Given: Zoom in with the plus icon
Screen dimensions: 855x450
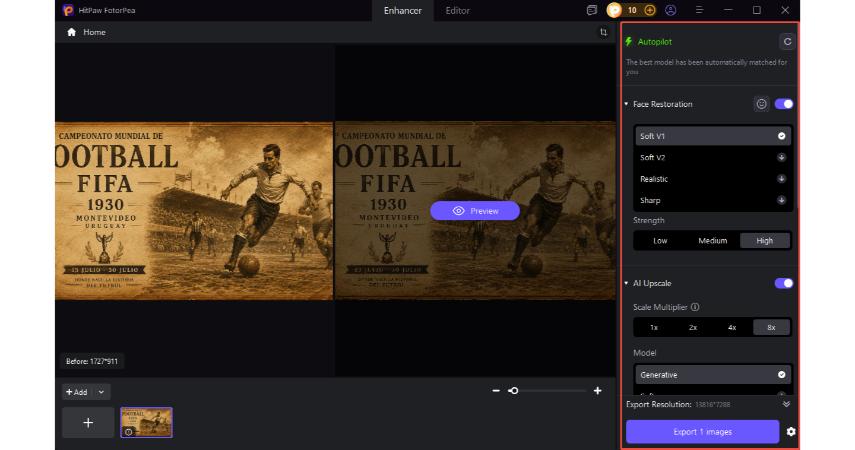Looking at the screenshot, I should pos(598,391).
